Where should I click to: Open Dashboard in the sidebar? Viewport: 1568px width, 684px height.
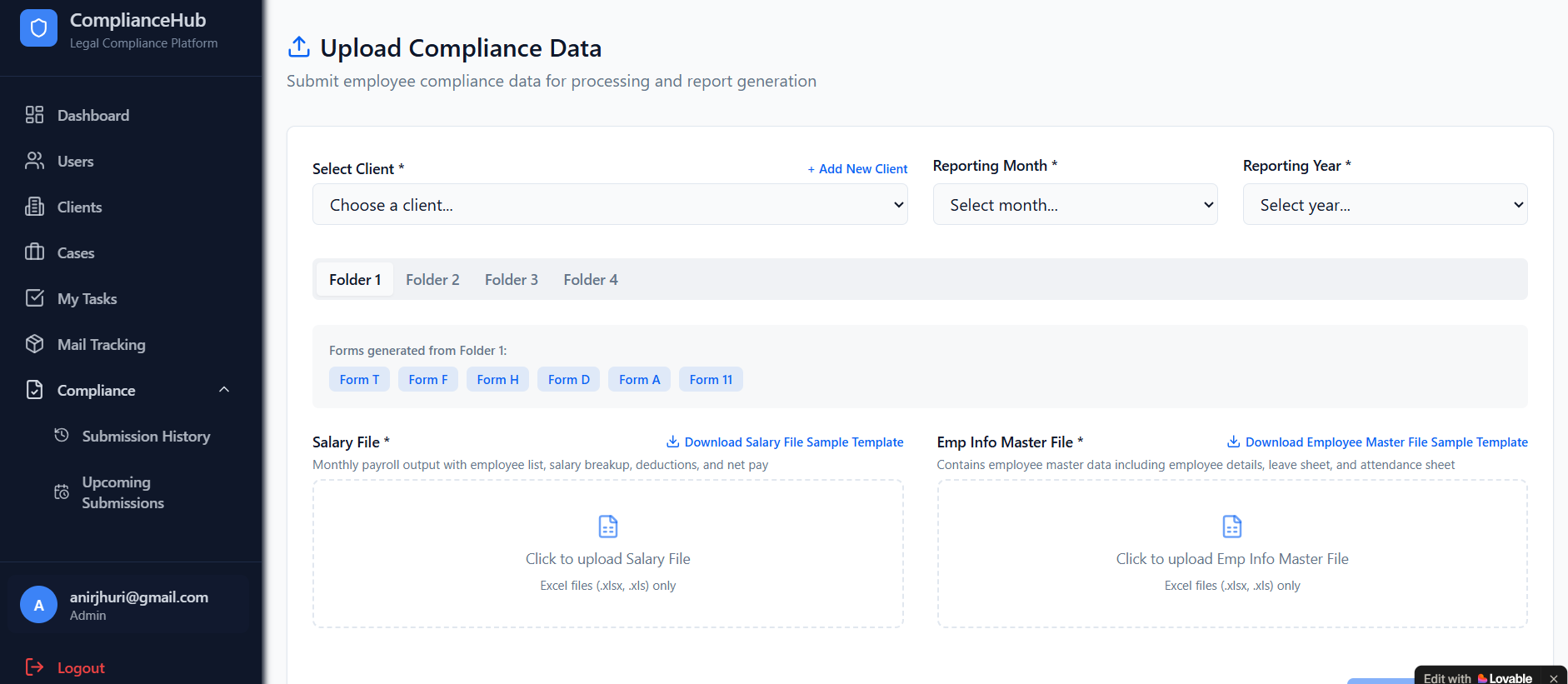[131, 115]
